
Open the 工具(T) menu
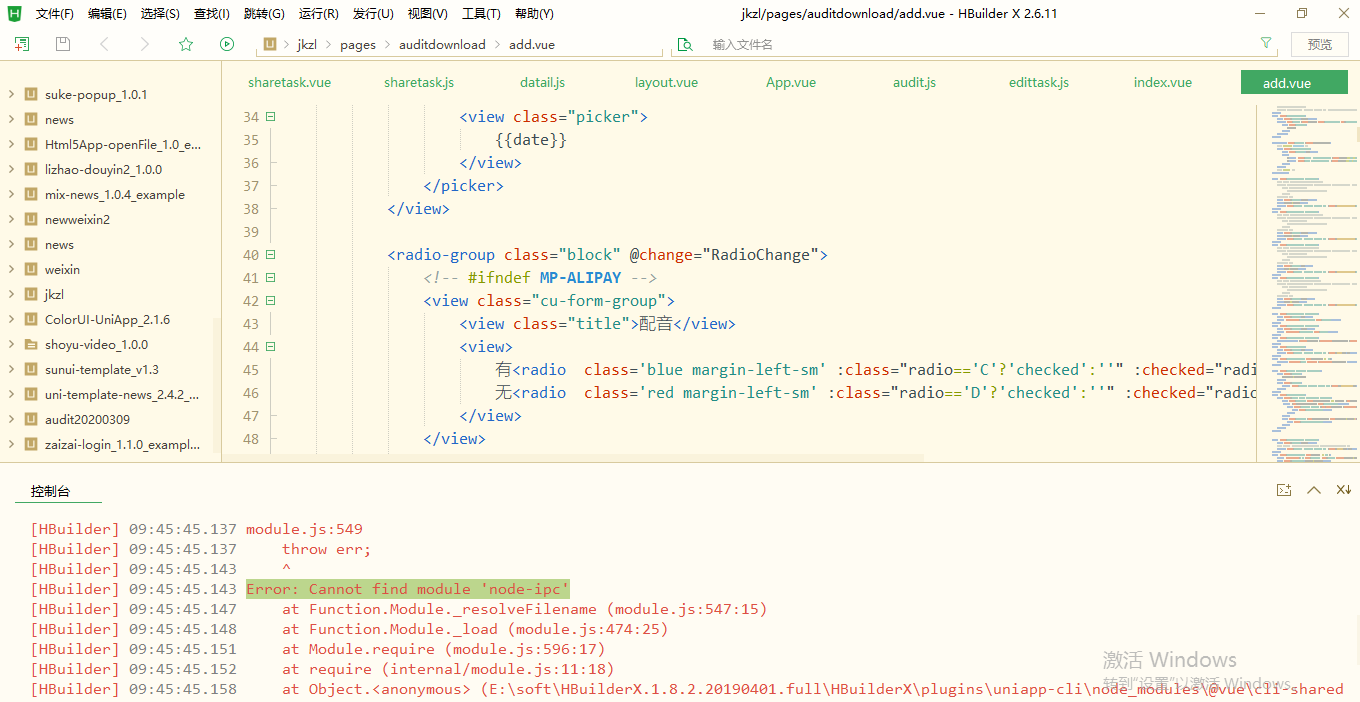481,13
